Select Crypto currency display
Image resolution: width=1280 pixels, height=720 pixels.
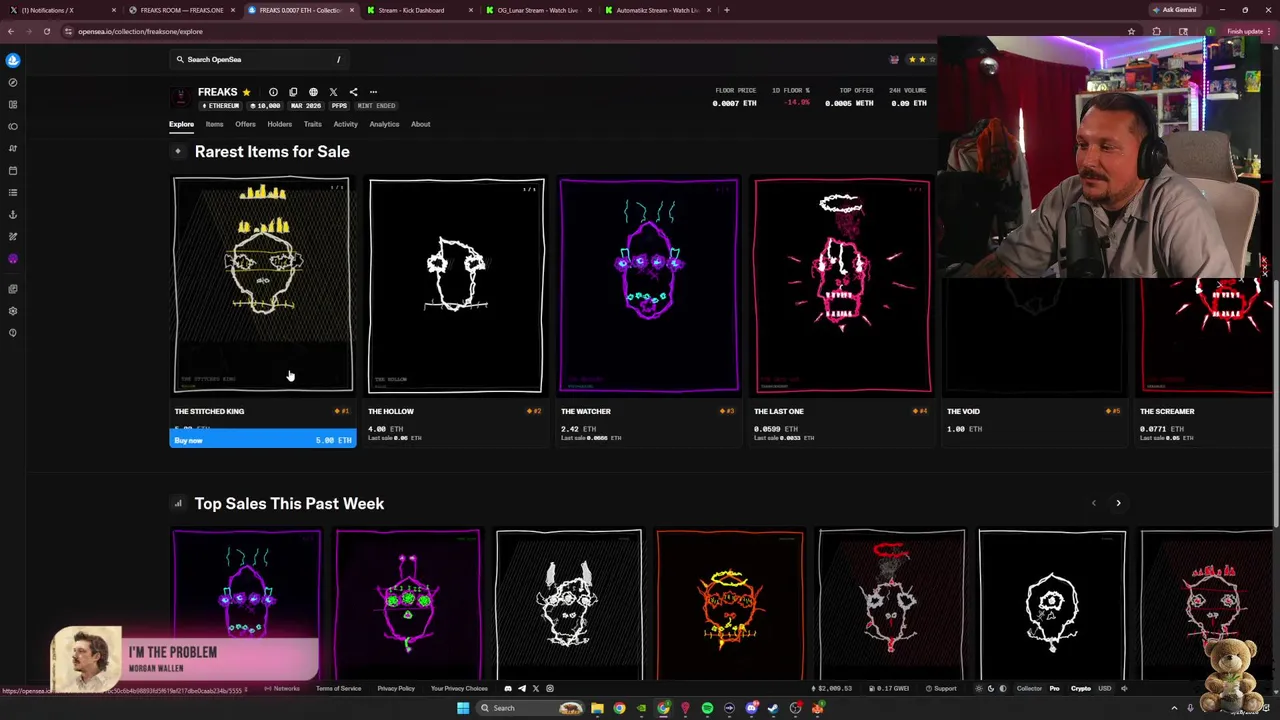click(x=1081, y=688)
